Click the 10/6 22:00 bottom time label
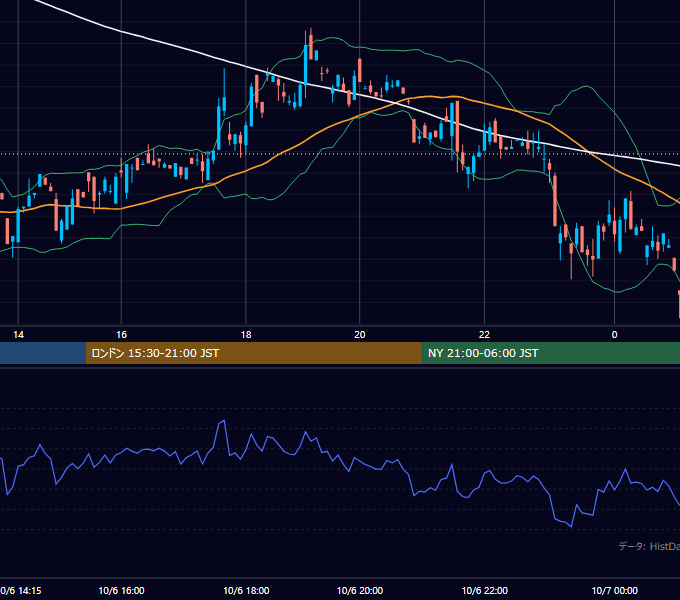Viewport: 680px width, 600px height. point(484,590)
